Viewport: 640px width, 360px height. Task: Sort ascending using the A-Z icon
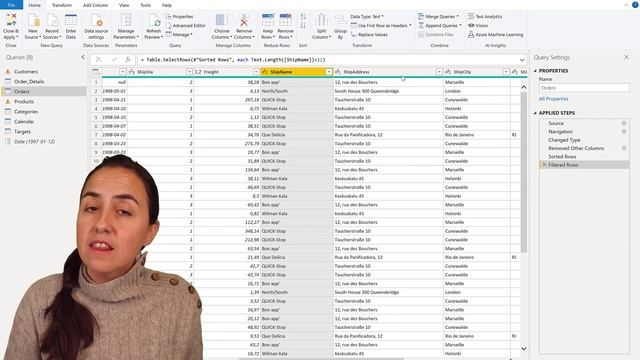[303, 16]
